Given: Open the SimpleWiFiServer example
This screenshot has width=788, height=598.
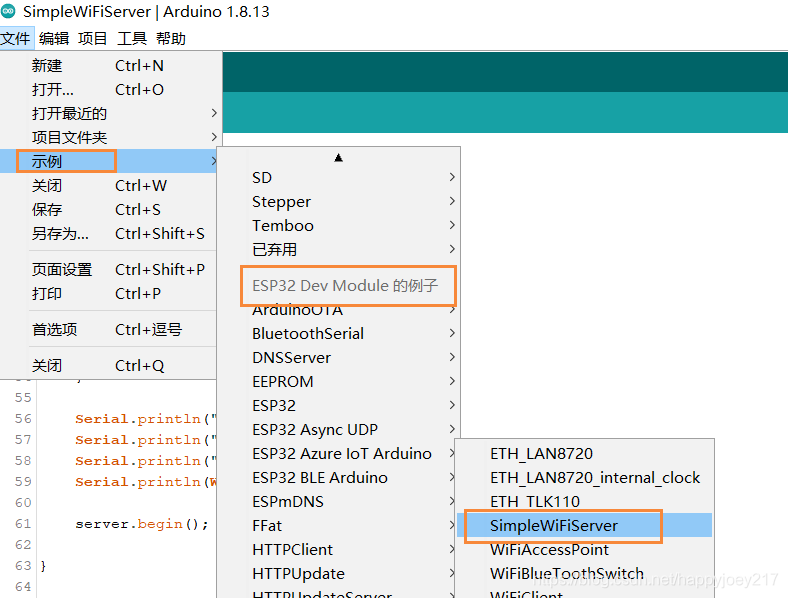Looking at the screenshot, I should 585,526.
